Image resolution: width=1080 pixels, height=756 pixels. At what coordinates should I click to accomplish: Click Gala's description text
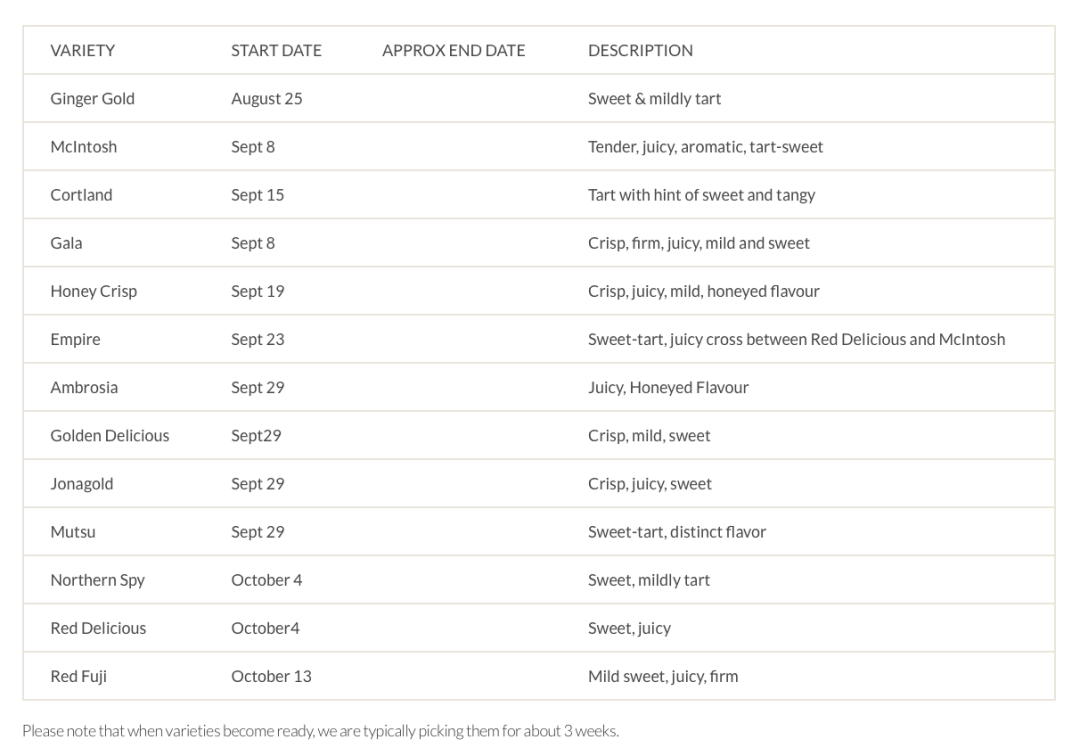pyautogui.click(x=698, y=243)
